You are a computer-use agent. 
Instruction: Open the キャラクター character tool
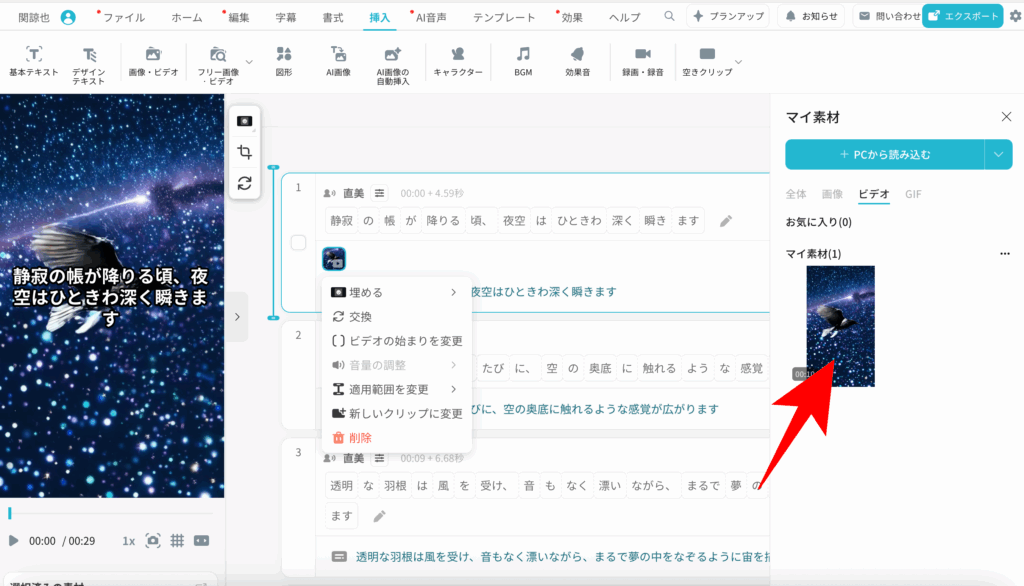pyautogui.click(x=458, y=61)
